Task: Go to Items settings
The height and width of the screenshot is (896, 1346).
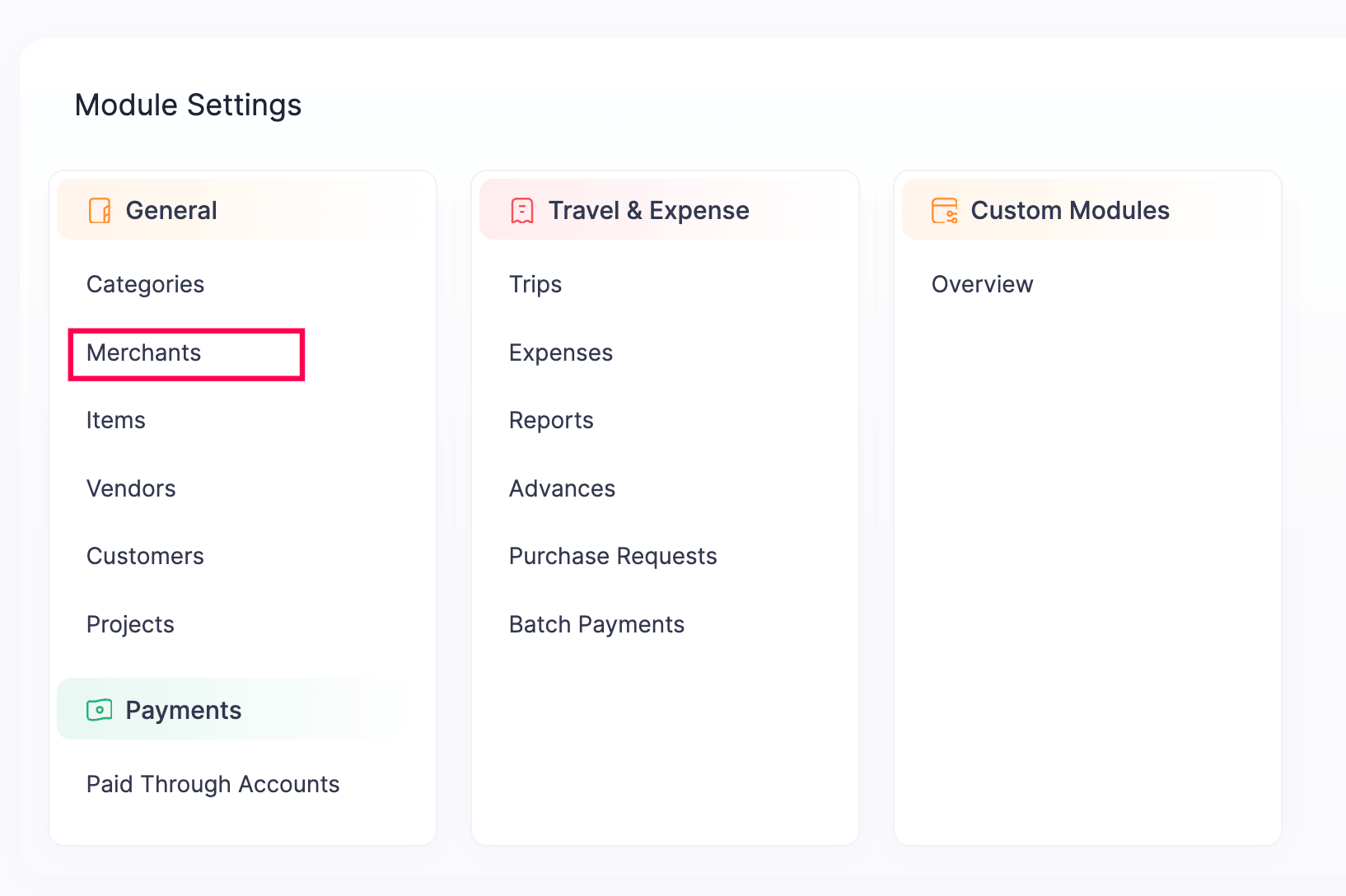Action: coord(116,421)
